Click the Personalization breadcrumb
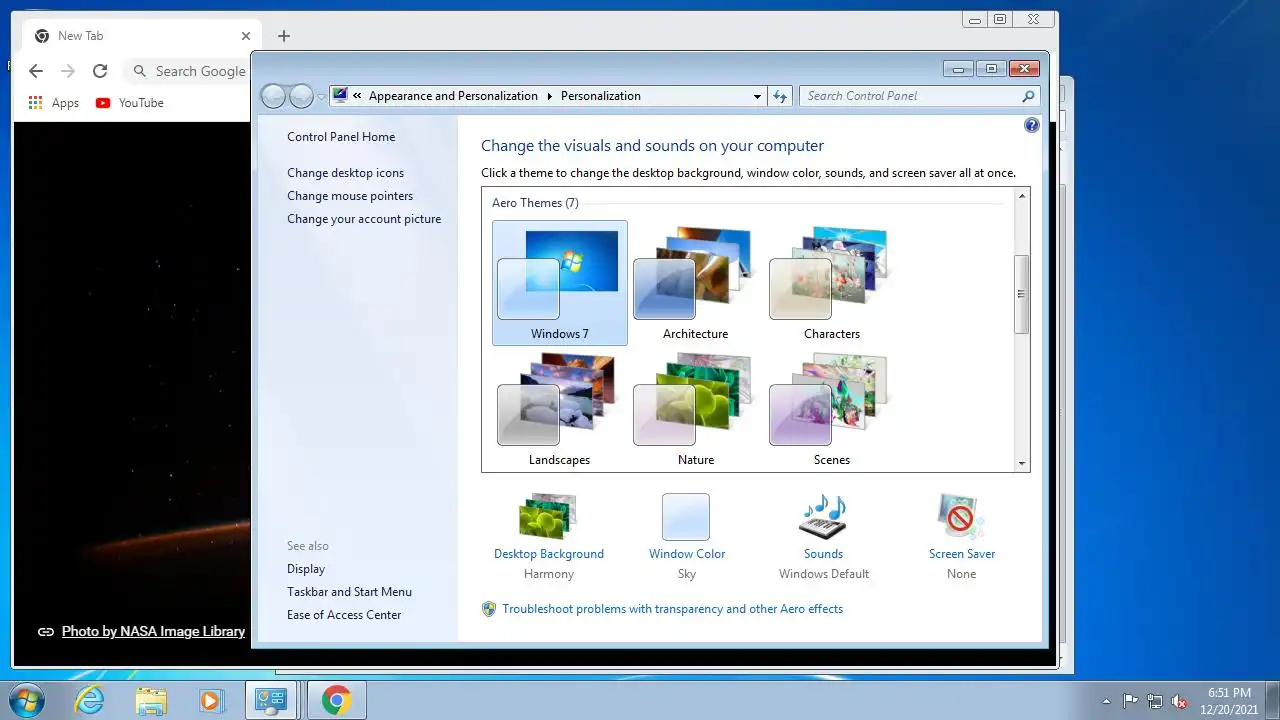 click(x=600, y=96)
